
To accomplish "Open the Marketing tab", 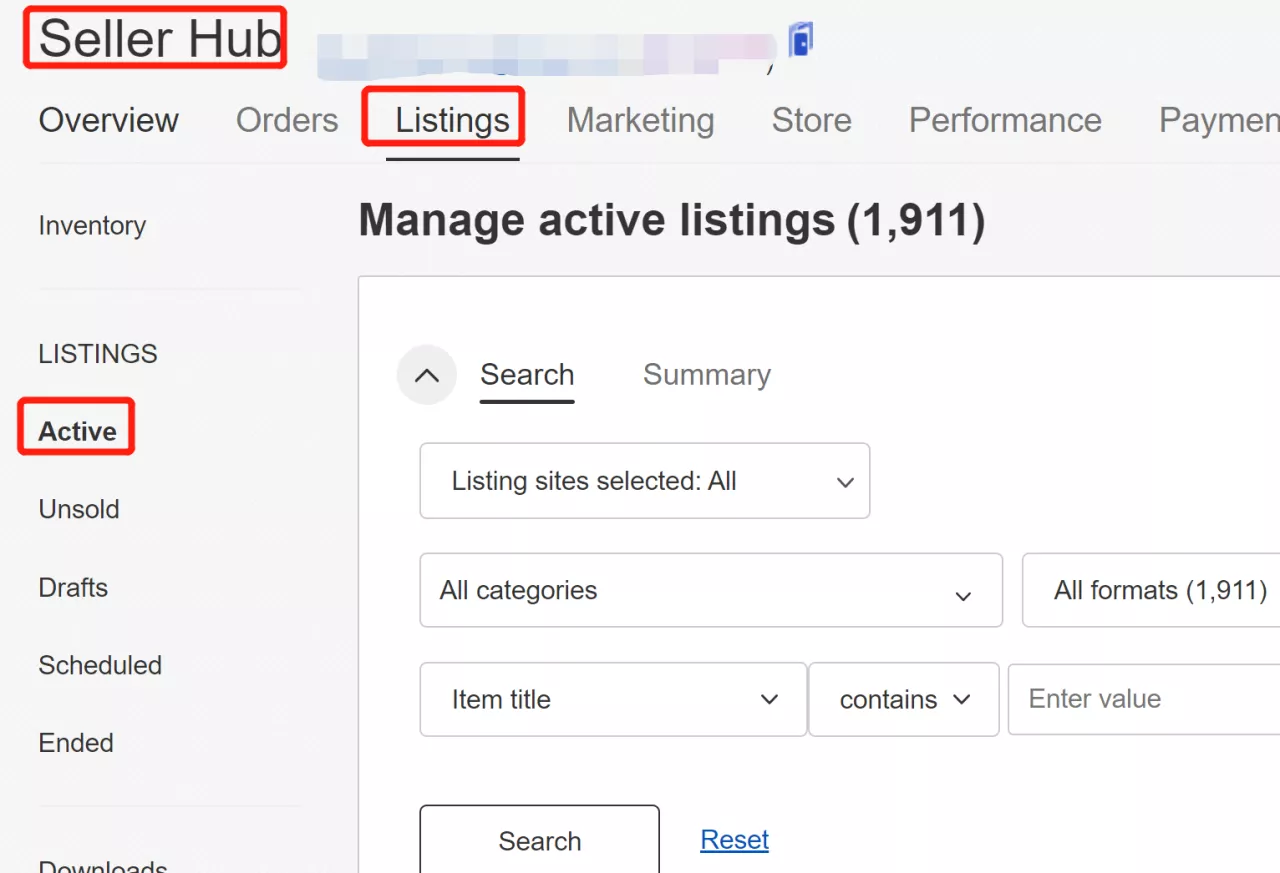I will 640,121.
